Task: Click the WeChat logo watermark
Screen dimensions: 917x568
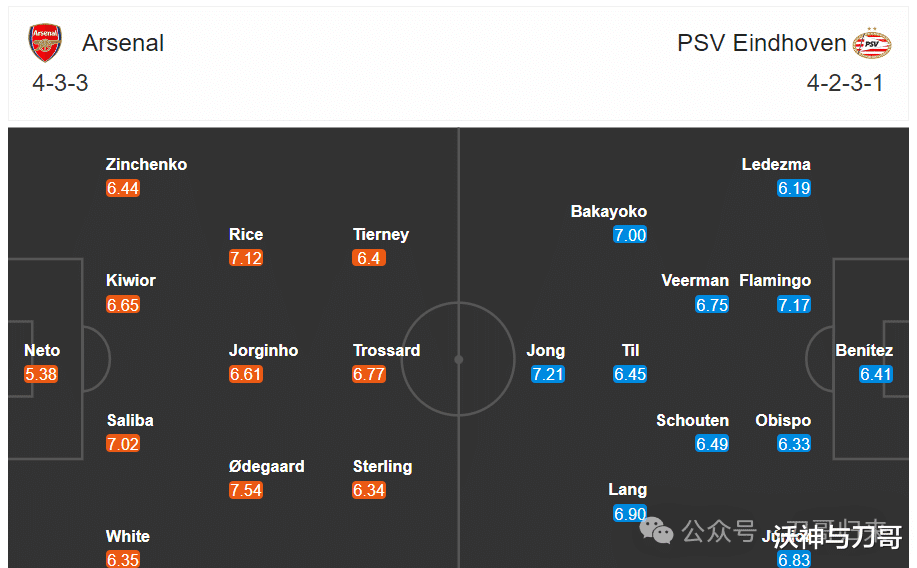Action: [x=656, y=530]
